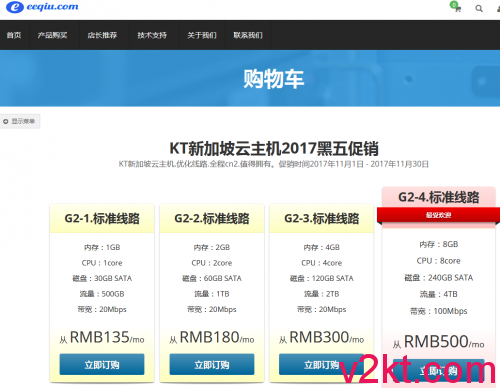The height and width of the screenshot is (388, 500).
Task: Select the G2-1.标准线路 heading
Action: [x=102, y=219]
